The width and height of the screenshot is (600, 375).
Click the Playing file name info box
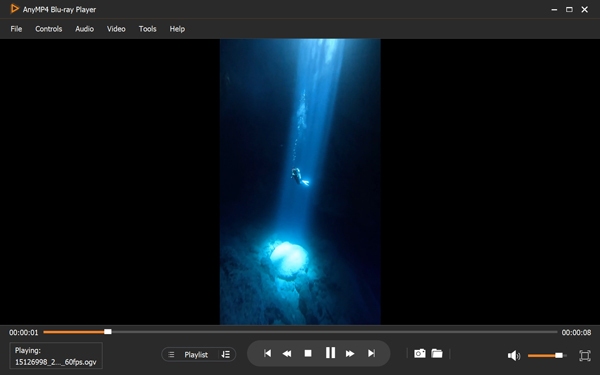pyautogui.click(x=56, y=356)
